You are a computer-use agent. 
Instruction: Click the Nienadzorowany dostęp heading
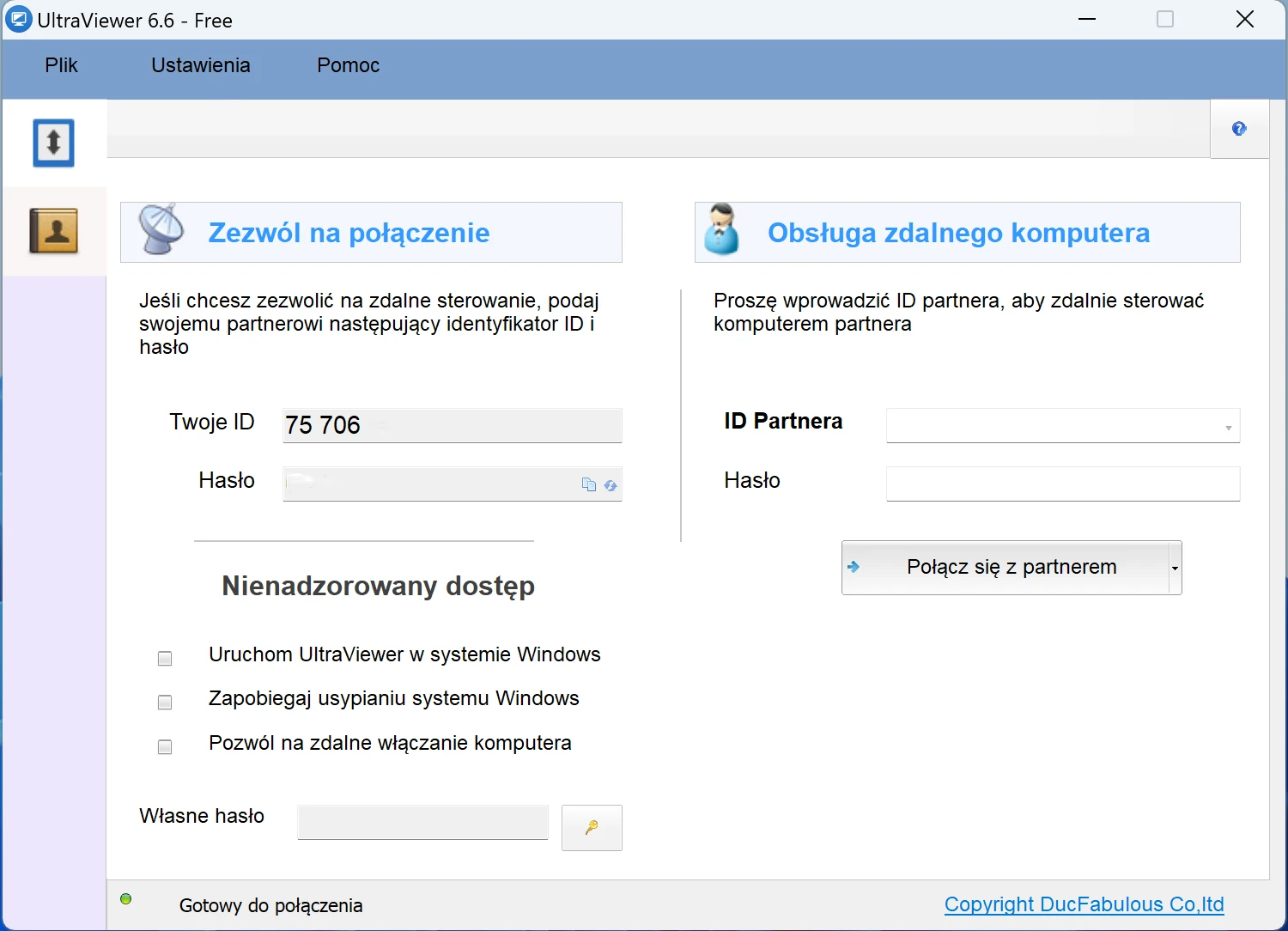point(379,586)
